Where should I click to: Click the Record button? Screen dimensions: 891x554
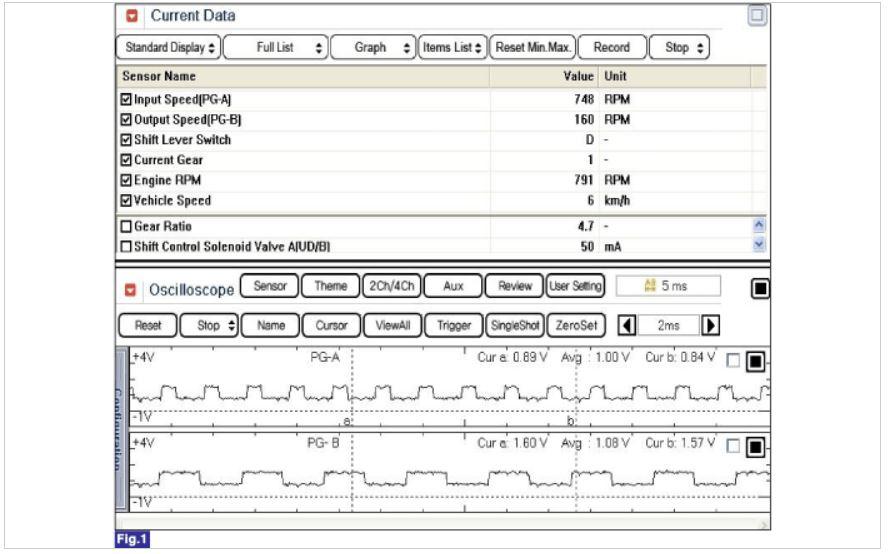click(x=612, y=48)
